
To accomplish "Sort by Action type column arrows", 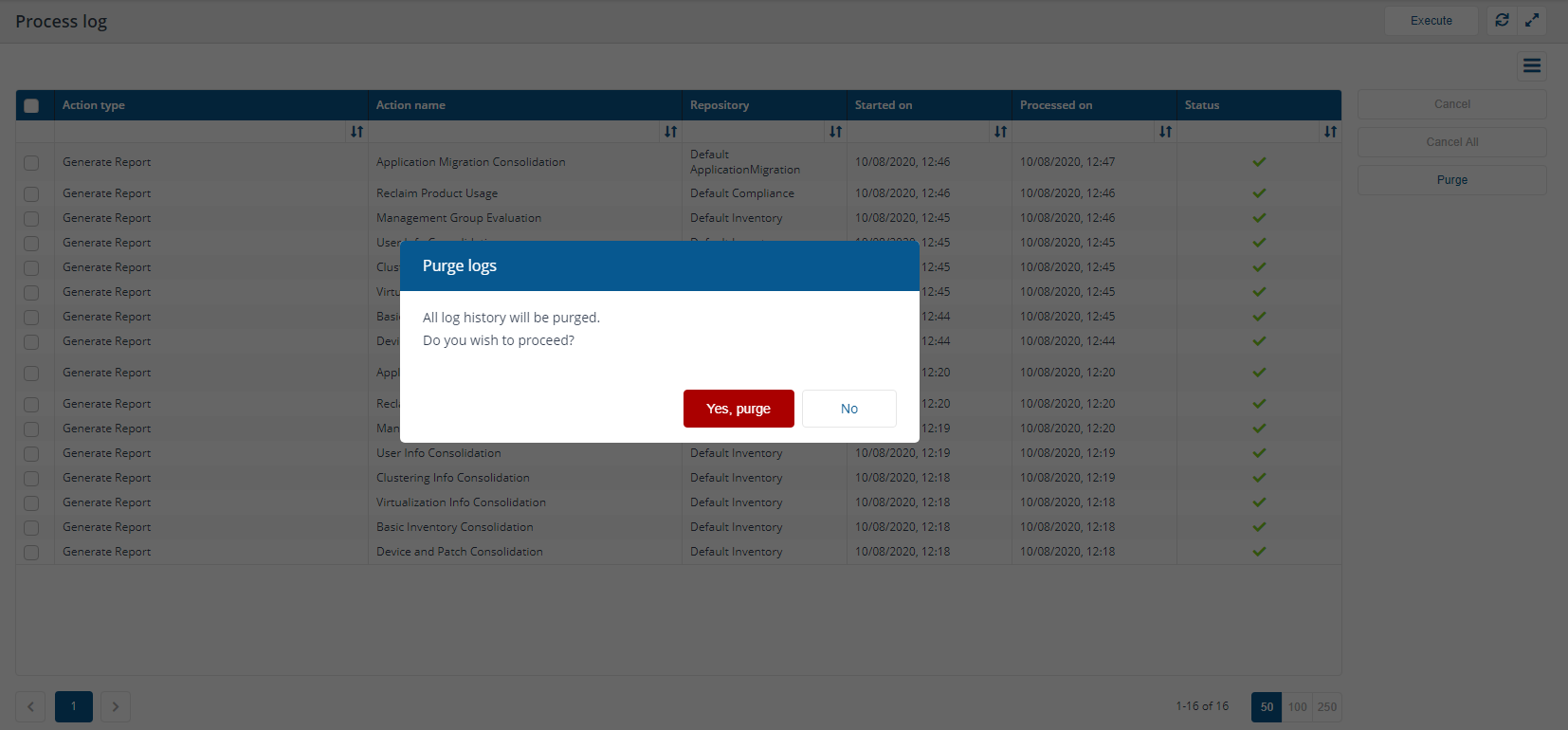I will click(x=356, y=132).
